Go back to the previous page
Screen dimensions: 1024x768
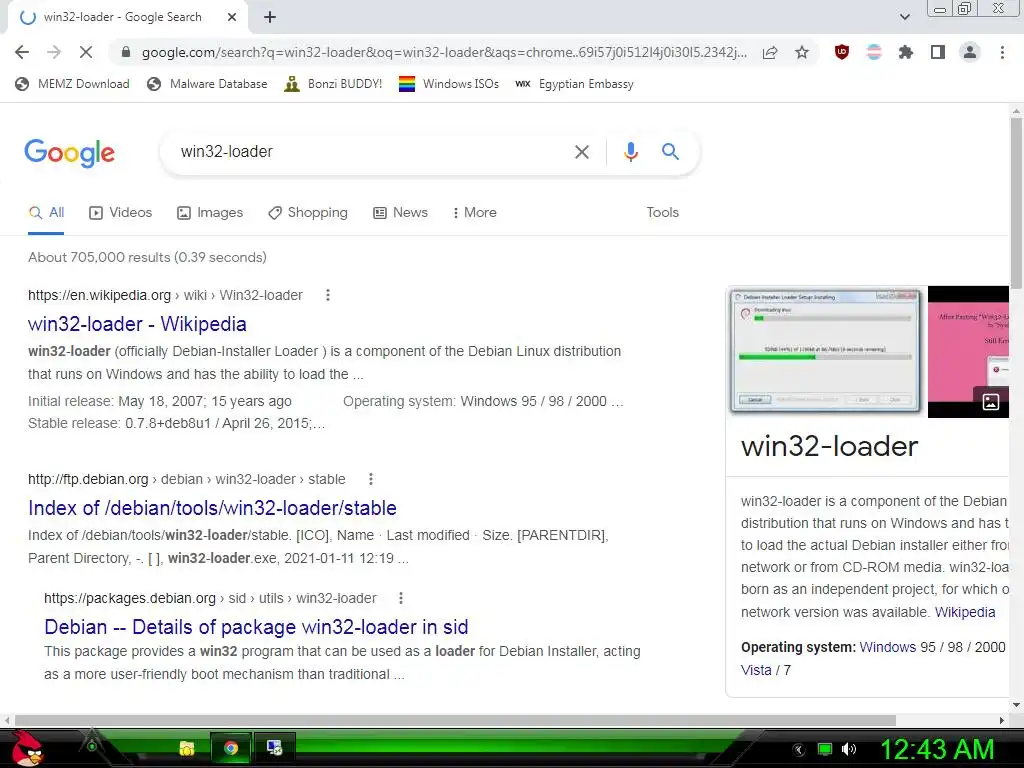22,52
